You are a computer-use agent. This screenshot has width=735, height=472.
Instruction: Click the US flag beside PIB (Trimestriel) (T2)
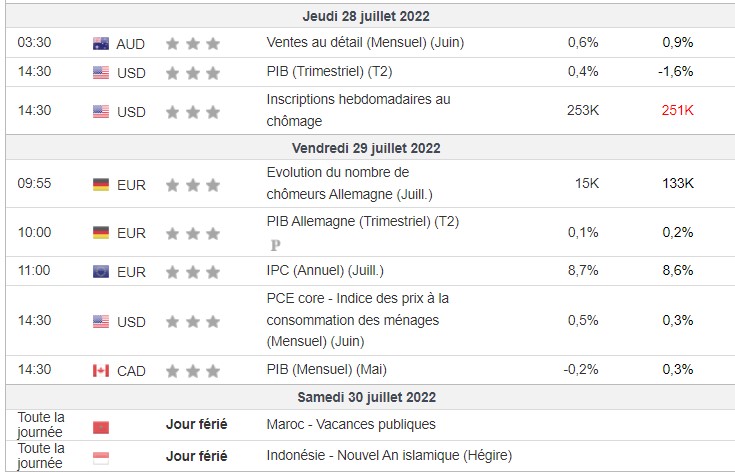[x=101, y=73]
